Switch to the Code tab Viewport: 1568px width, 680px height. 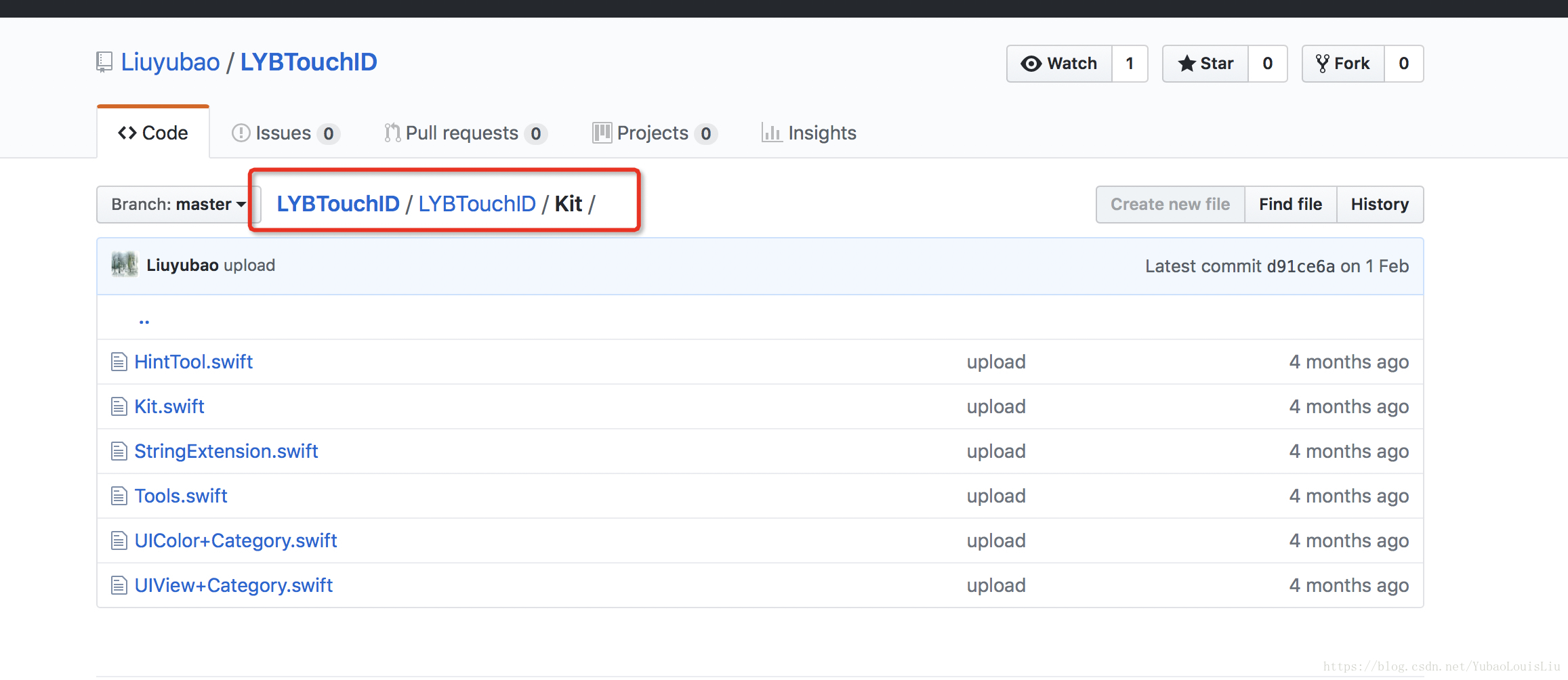153,133
